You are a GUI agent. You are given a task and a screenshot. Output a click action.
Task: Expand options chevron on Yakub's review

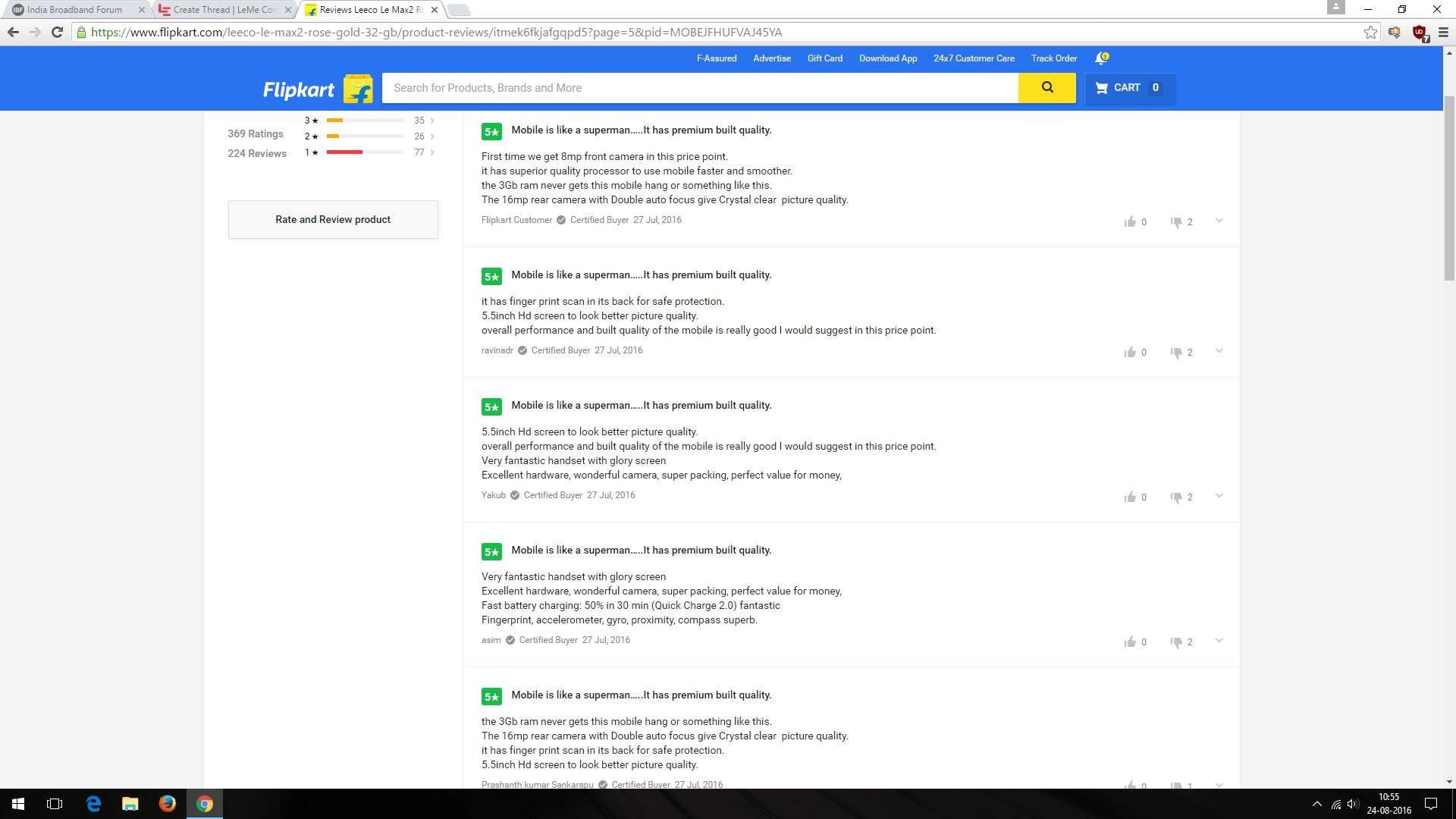click(1219, 496)
